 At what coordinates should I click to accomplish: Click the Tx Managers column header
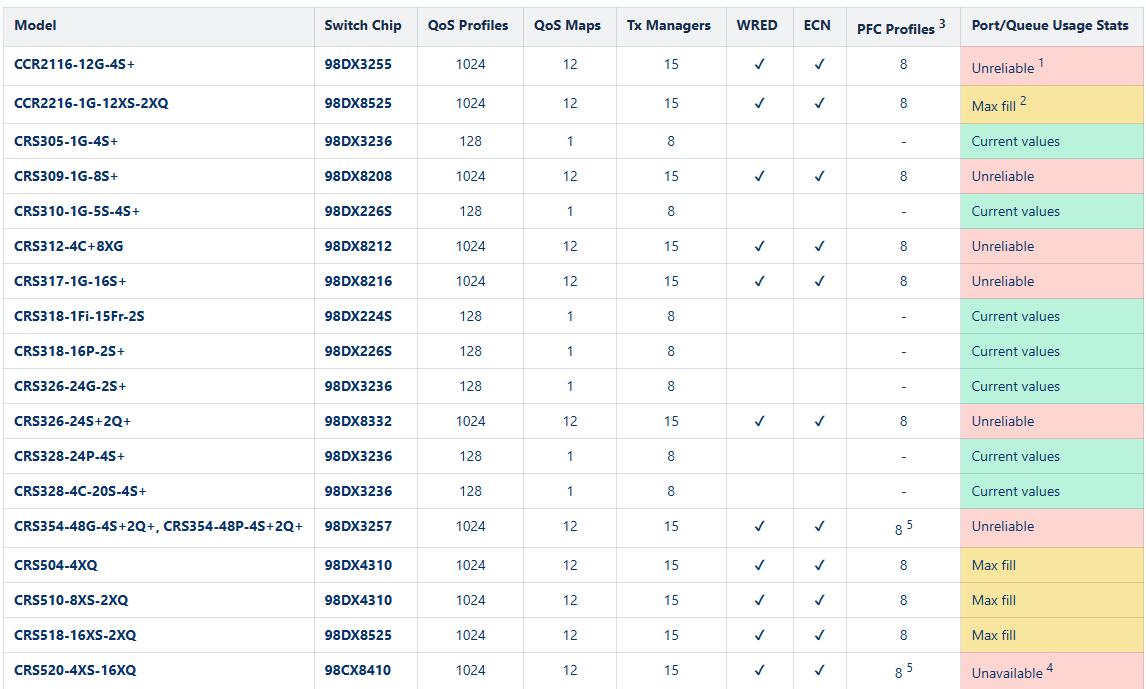(x=669, y=26)
